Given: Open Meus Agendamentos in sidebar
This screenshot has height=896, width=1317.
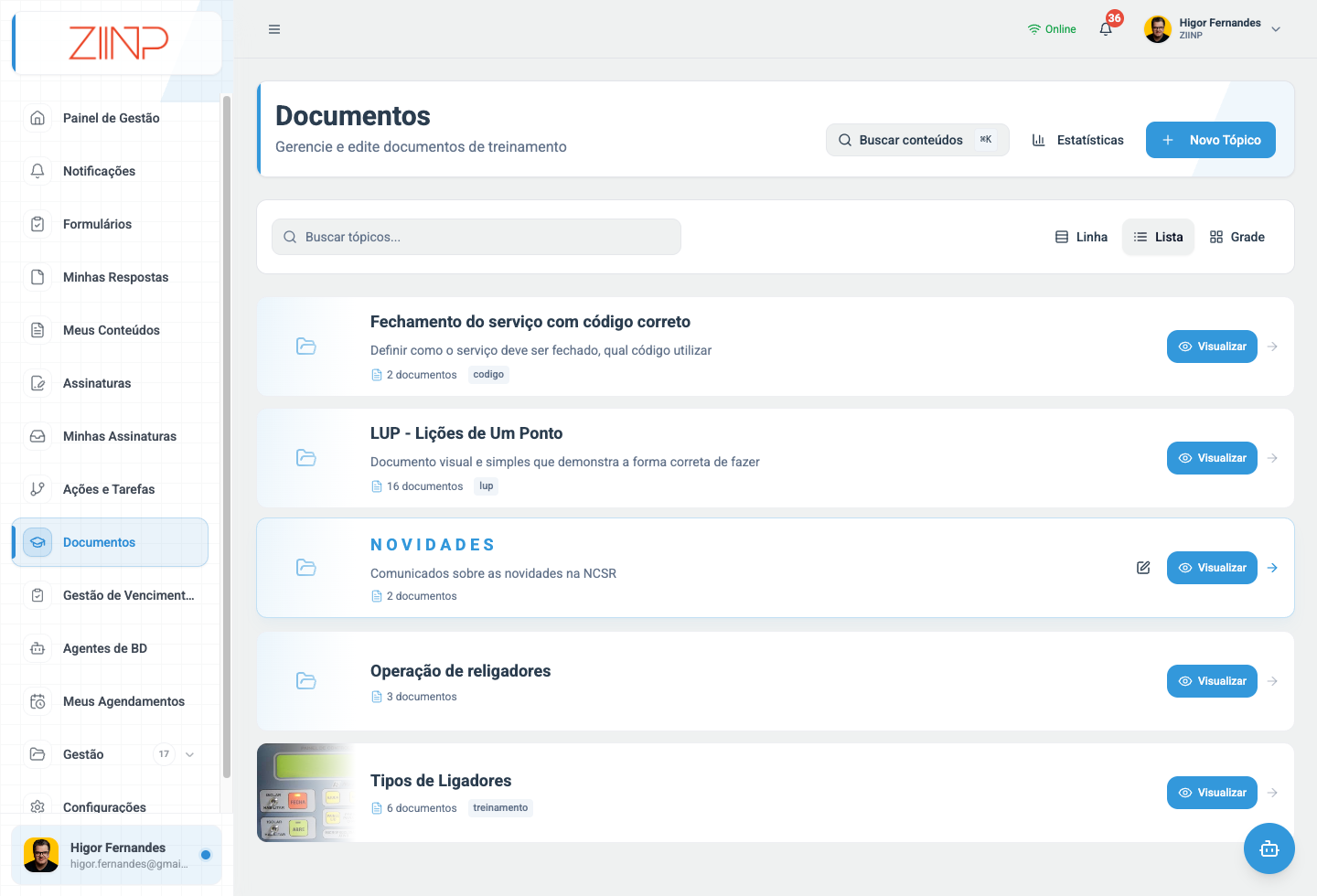Looking at the screenshot, I should (x=110, y=701).
